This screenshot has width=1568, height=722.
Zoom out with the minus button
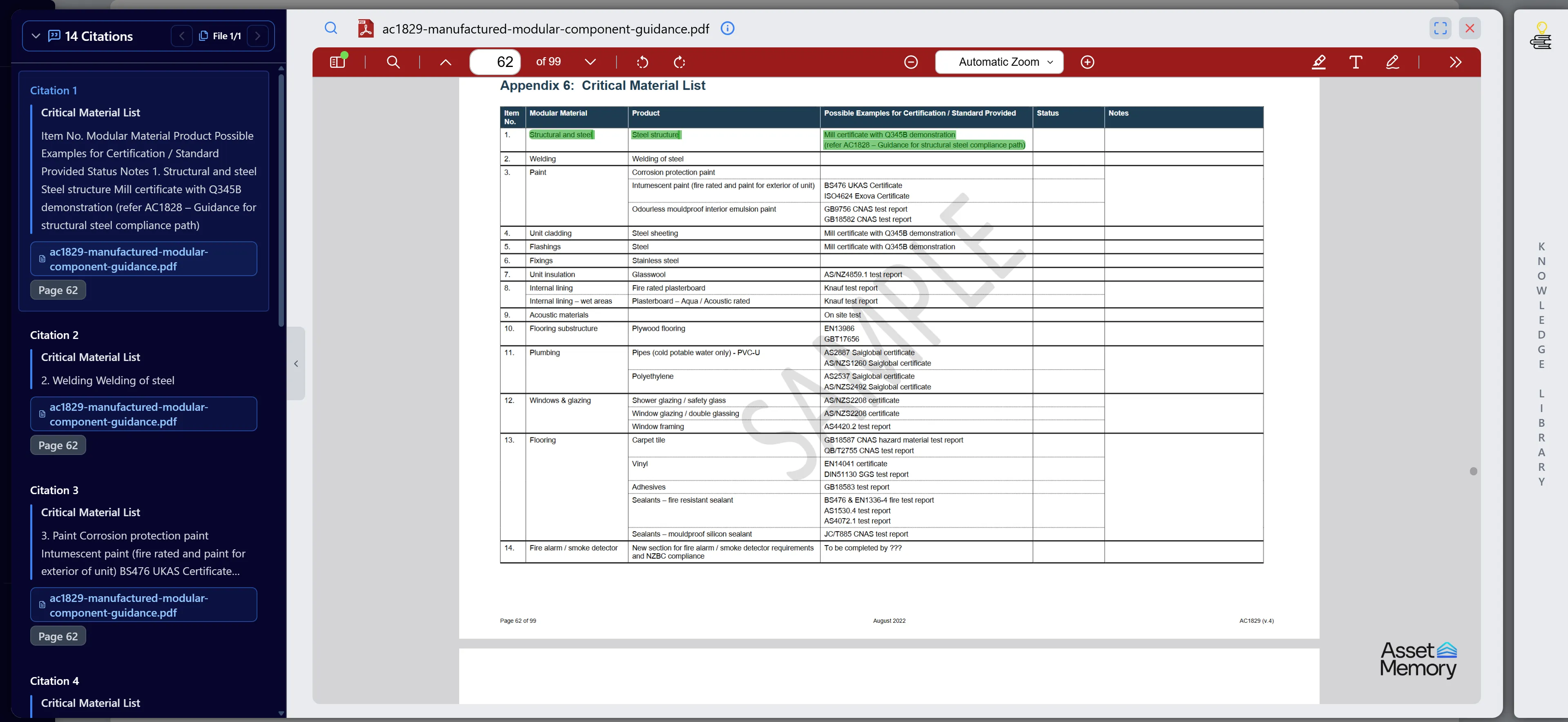click(x=911, y=62)
